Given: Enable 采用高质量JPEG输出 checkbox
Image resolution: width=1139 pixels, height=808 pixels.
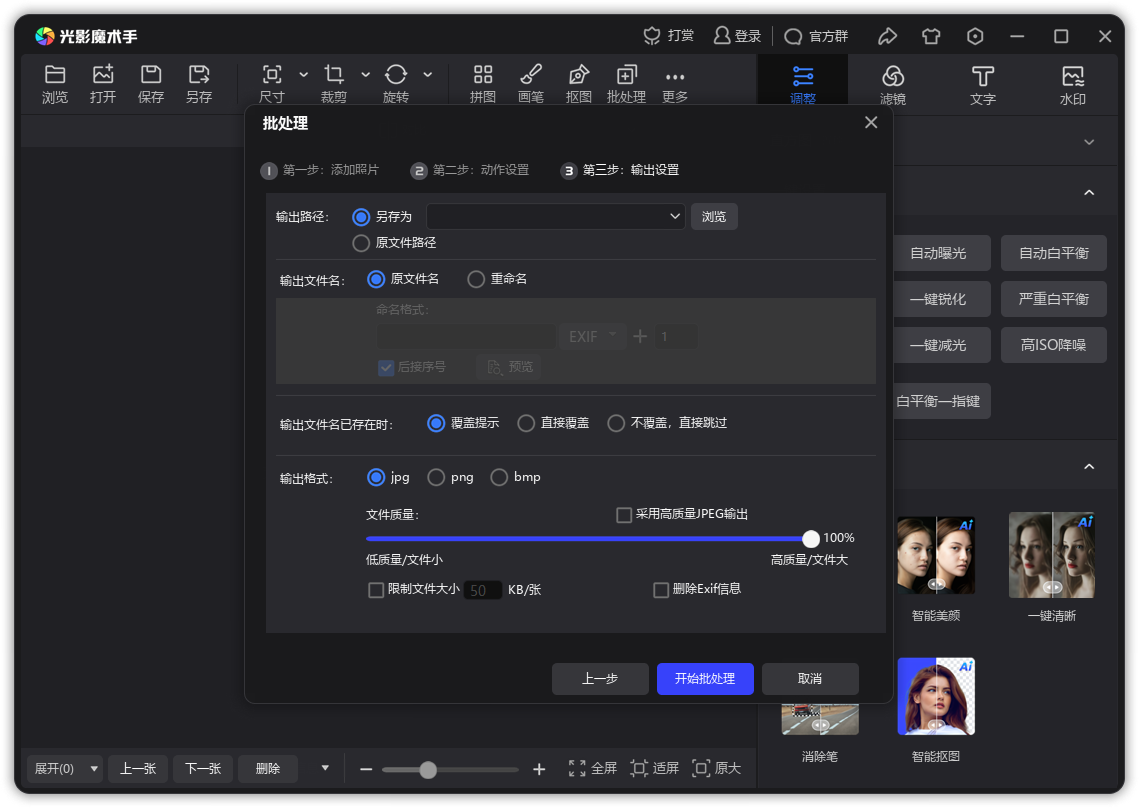Looking at the screenshot, I should coord(623,514).
